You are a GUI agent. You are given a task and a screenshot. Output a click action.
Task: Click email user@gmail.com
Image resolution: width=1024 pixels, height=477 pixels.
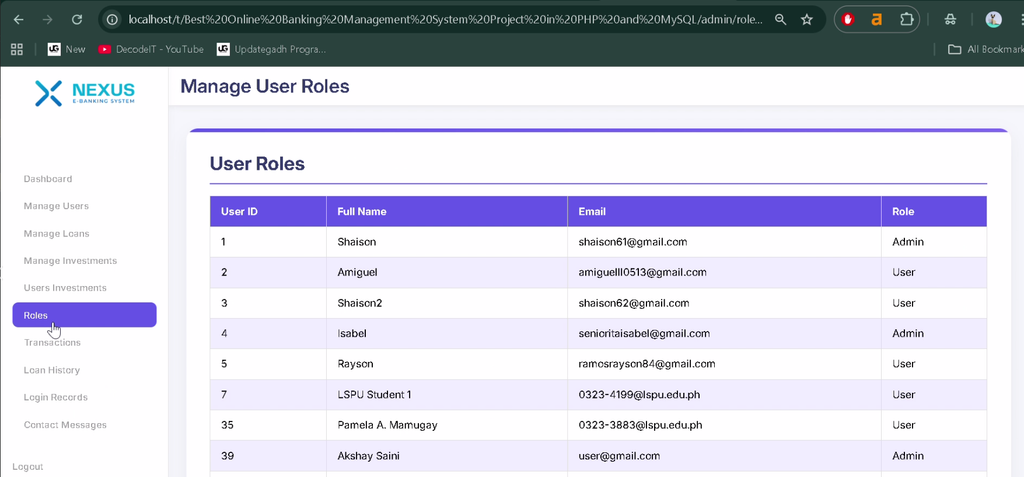coord(619,455)
